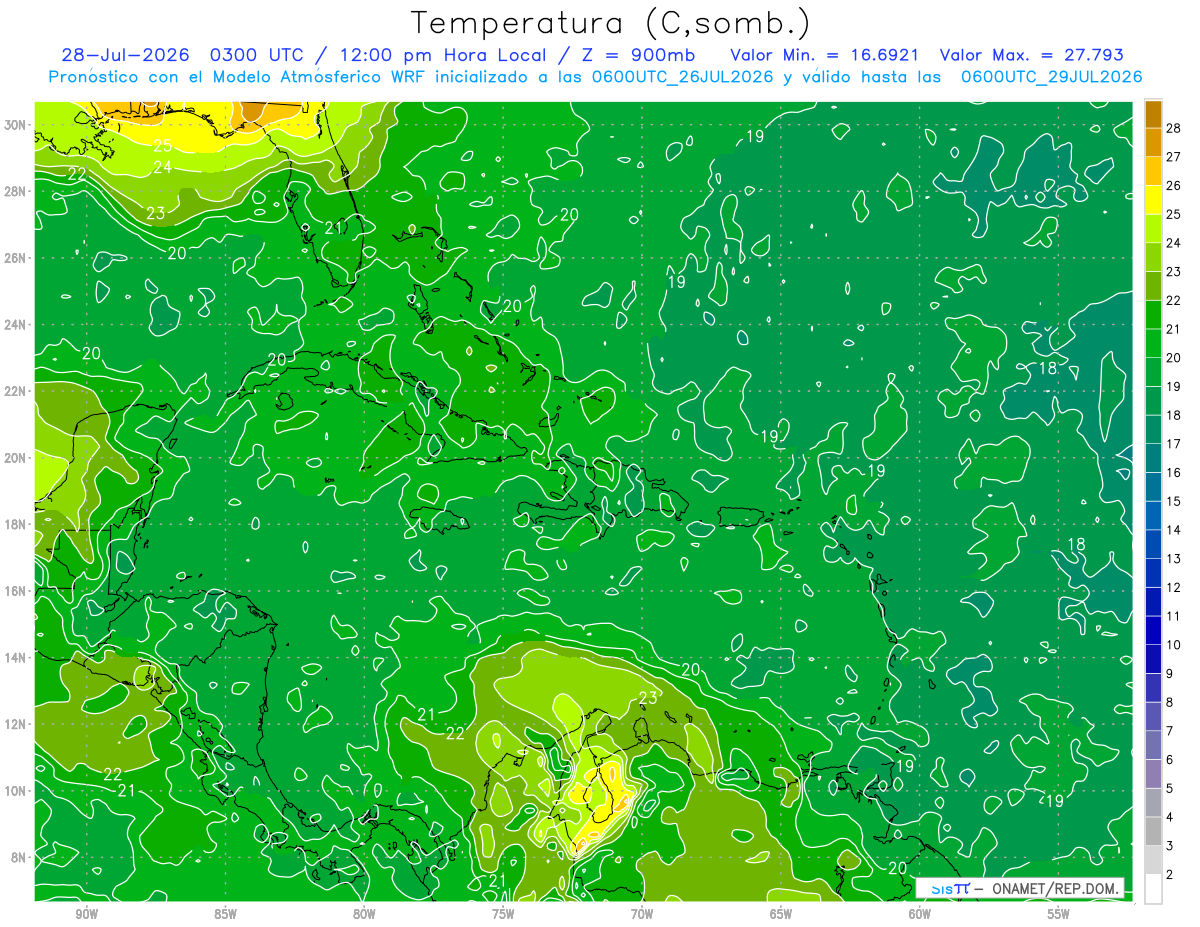Click "Valor Min. = 16.6921" text

coord(825,55)
